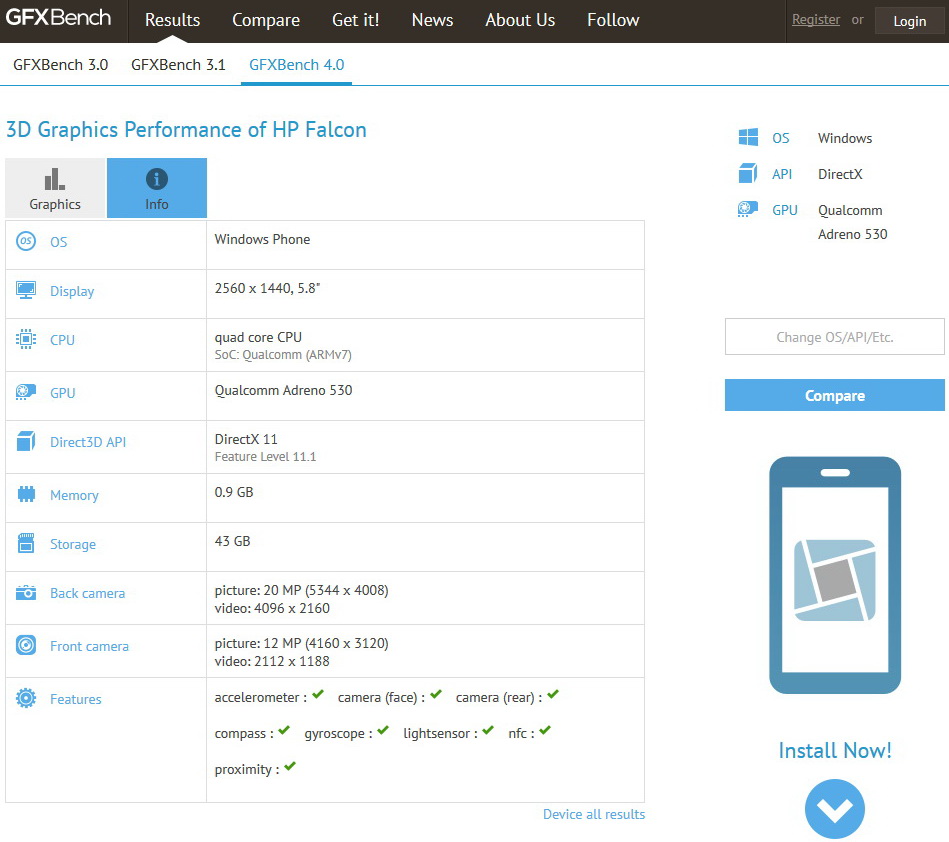Click the phone illustration image
This screenshot has height=842, width=949.
[835, 575]
